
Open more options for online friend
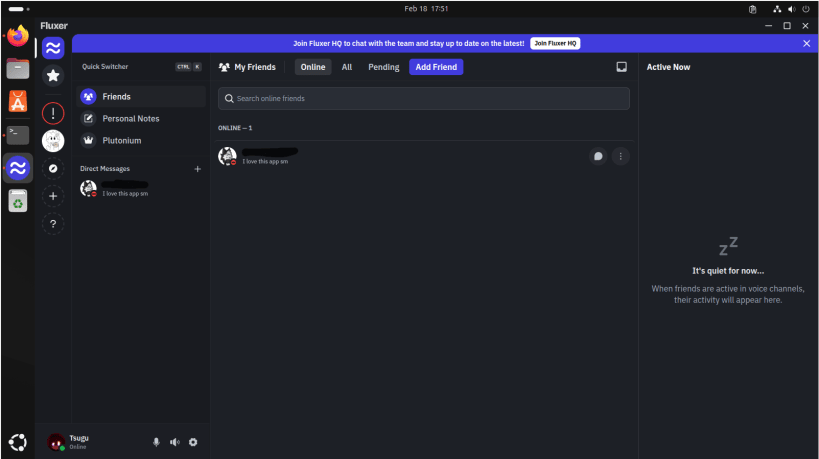coord(621,156)
